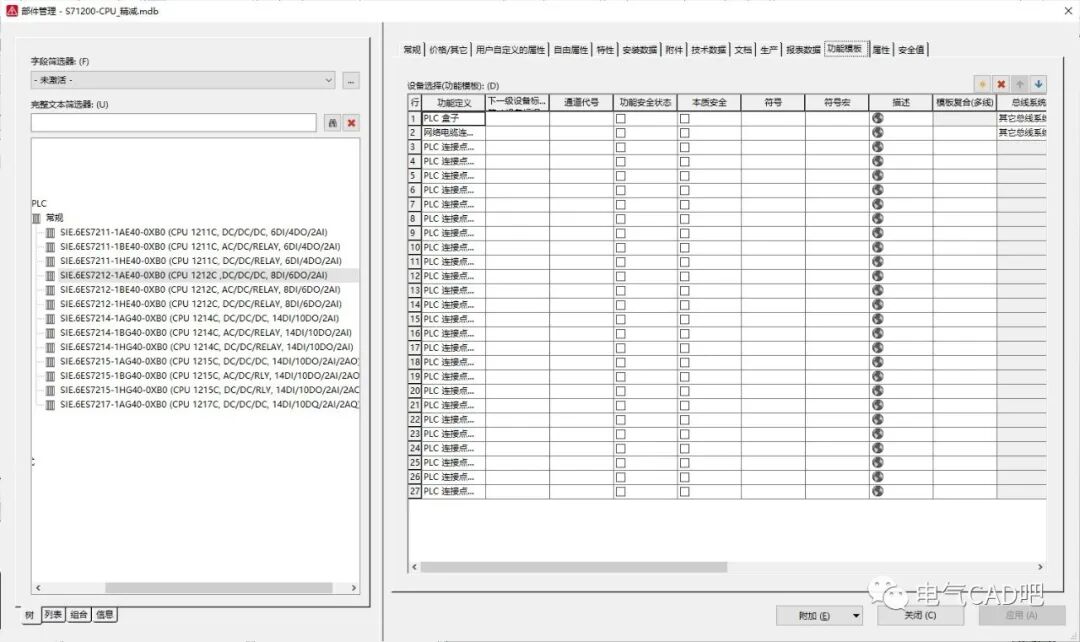Move the selected template row up with the up arrow icon

[1019, 84]
